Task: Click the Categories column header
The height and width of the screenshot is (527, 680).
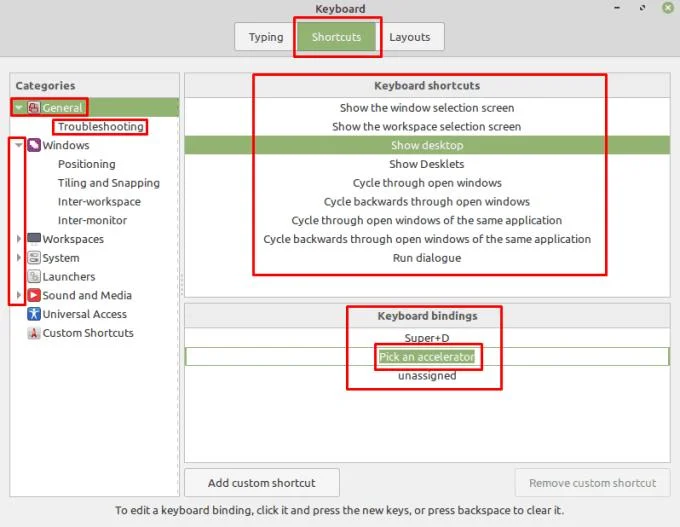Action: pyautogui.click(x=95, y=85)
